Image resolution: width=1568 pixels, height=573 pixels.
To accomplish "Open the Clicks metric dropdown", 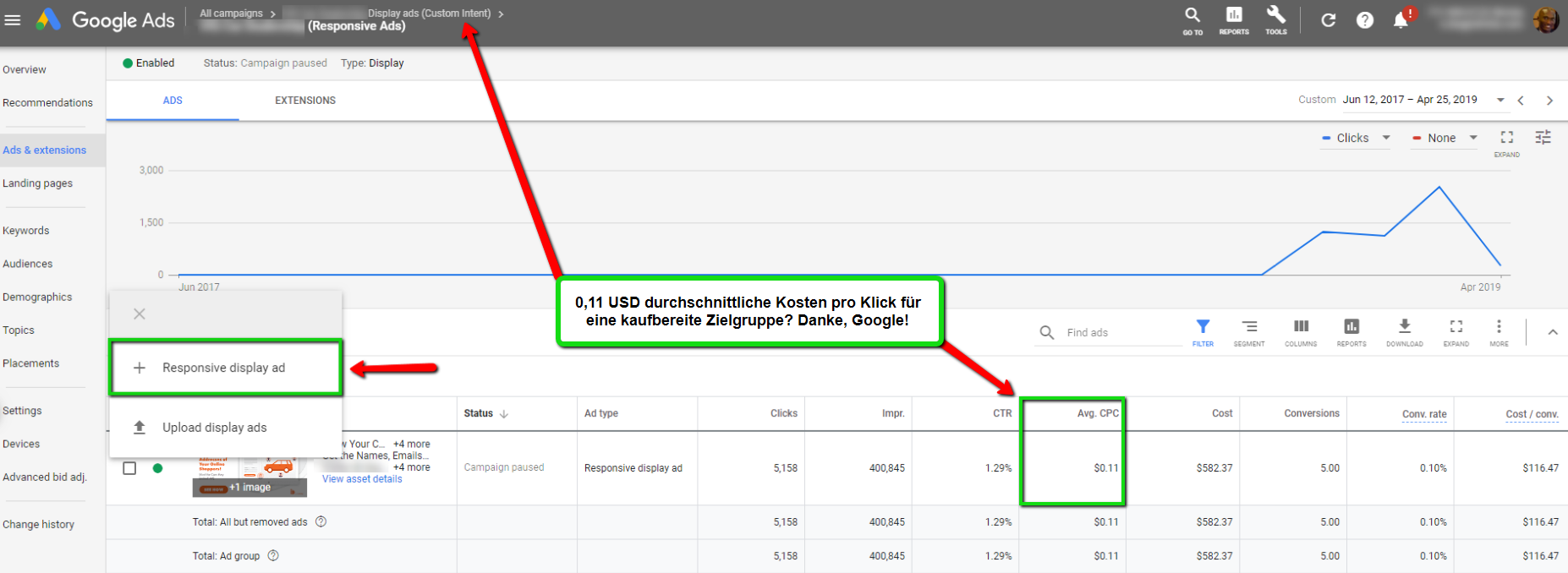I will point(1357,138).
